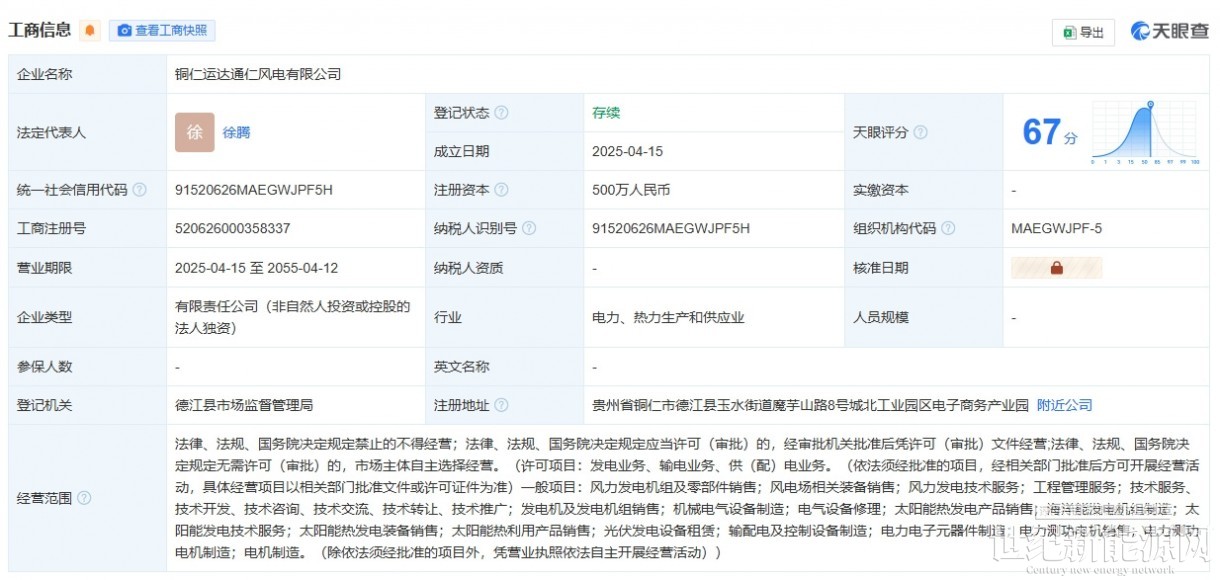Select the 纳税人识别号 value 91520626MAEGWJPF5H
The width and height of the screenshot is (1220, 580).
(x=671, y=229)
